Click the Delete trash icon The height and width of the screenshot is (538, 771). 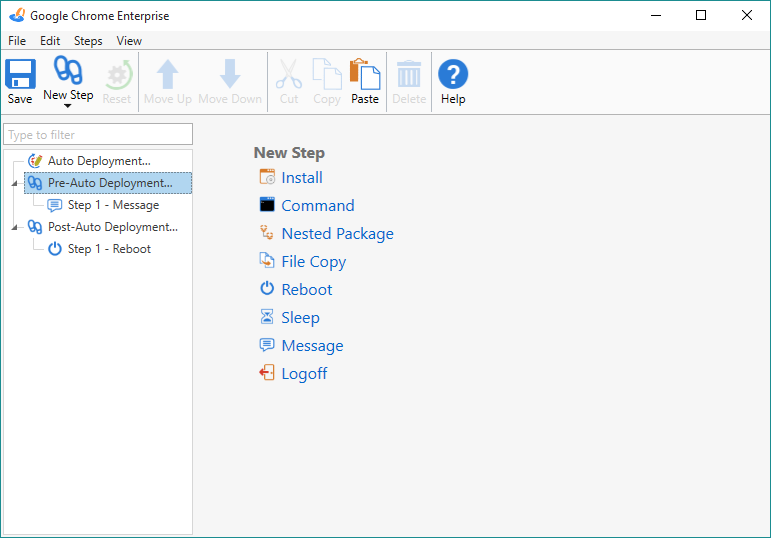click(x=409, y=74)
